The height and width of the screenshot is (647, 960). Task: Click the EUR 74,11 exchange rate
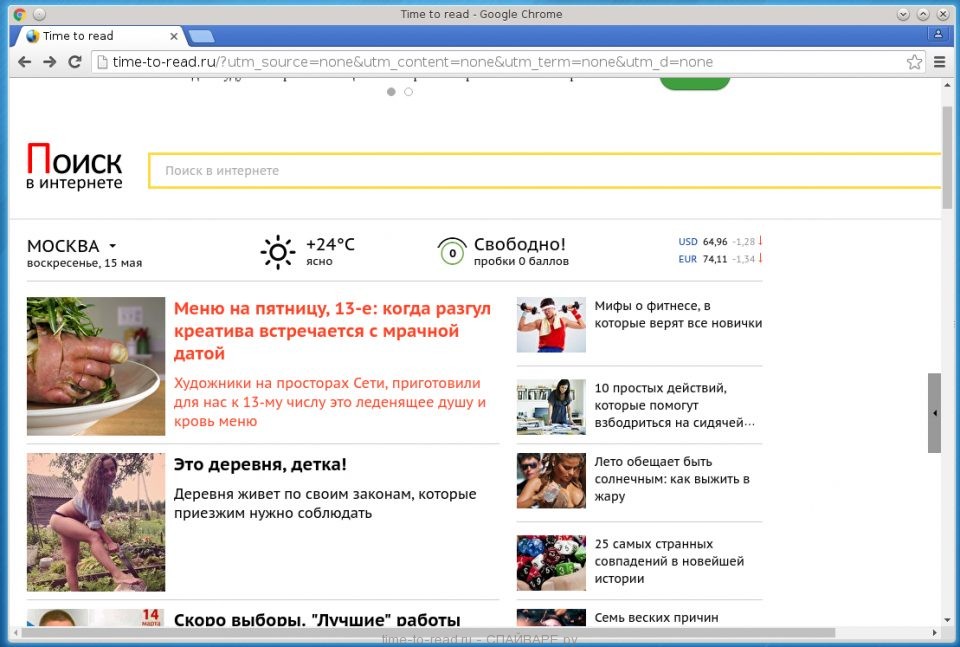point(720,259)
